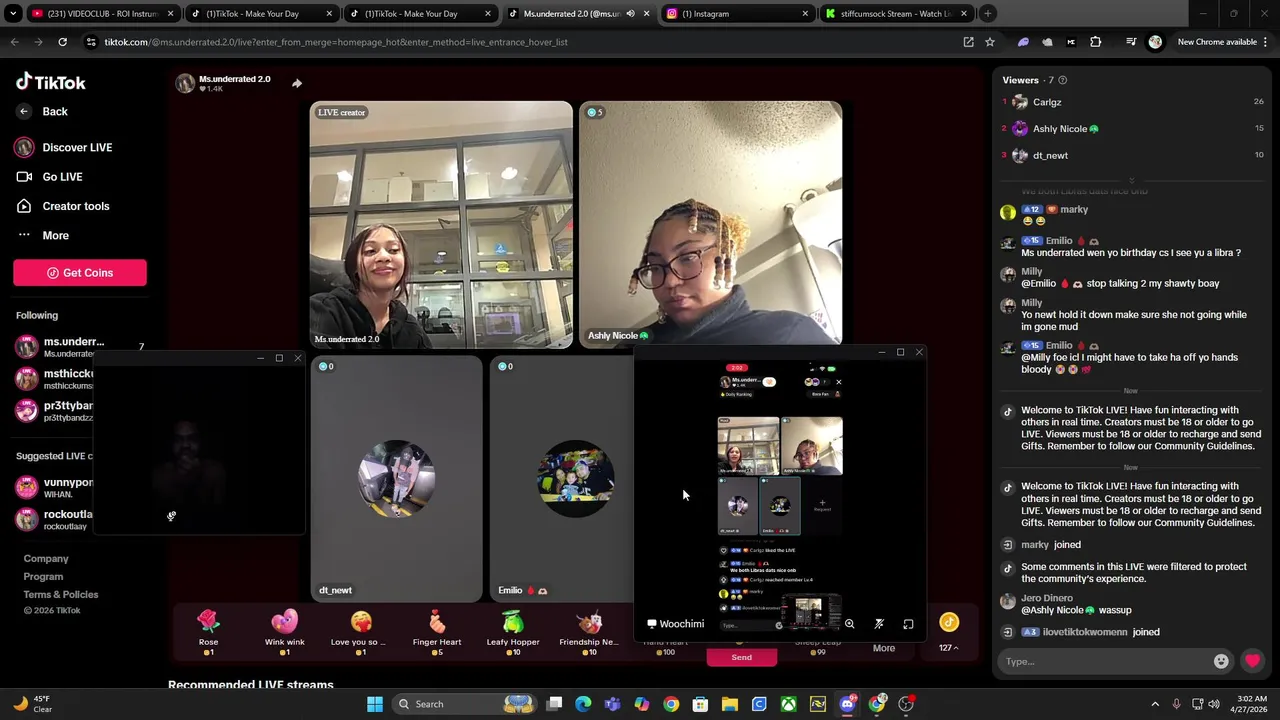Mute the Ms.underrated 2.0 tab speaker icon
Image resolution: width=1280 pixels, height=720 pixels.
click(x=630, y=14)
